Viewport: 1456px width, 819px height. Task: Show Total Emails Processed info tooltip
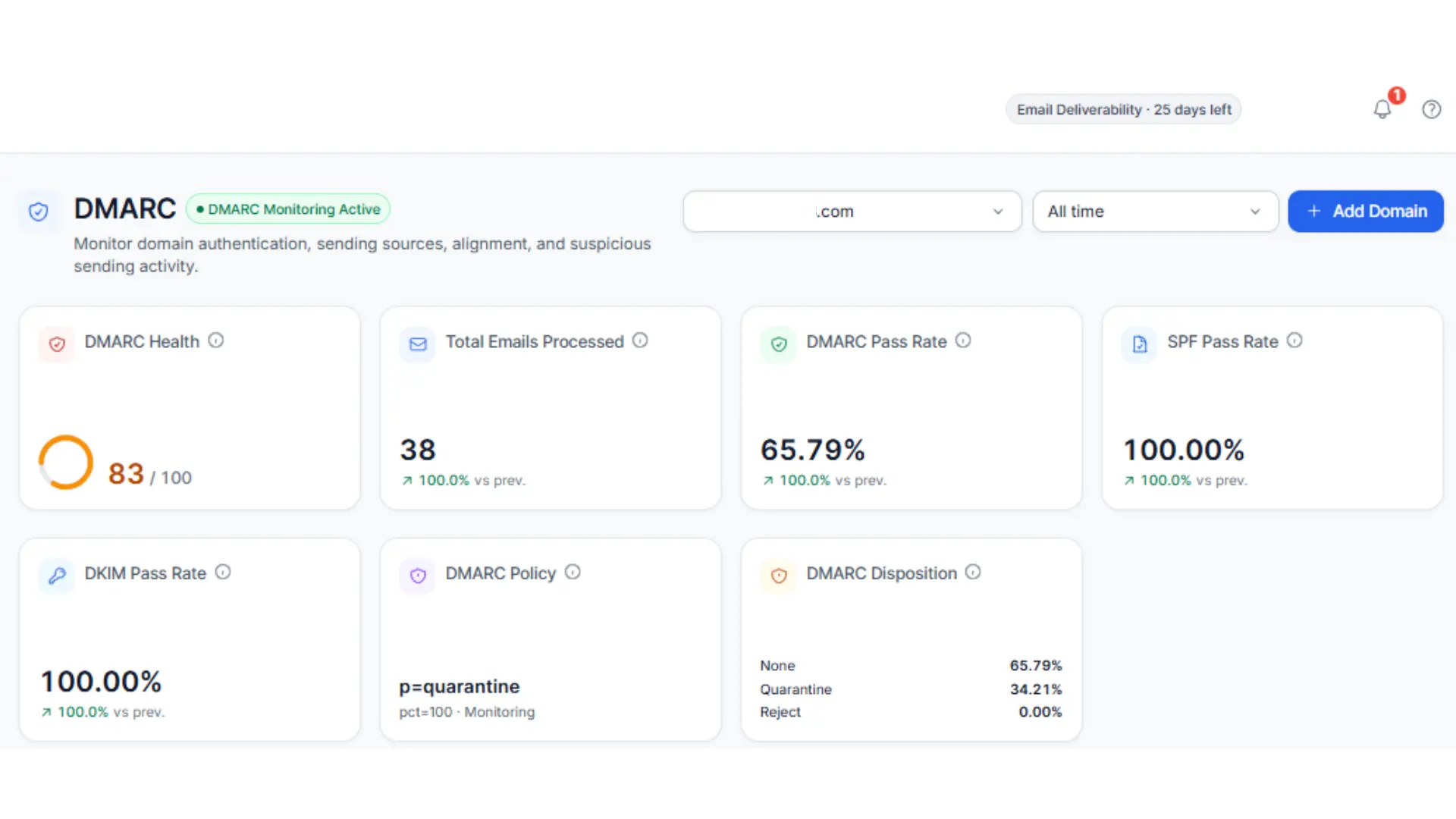tap(640, 340)
